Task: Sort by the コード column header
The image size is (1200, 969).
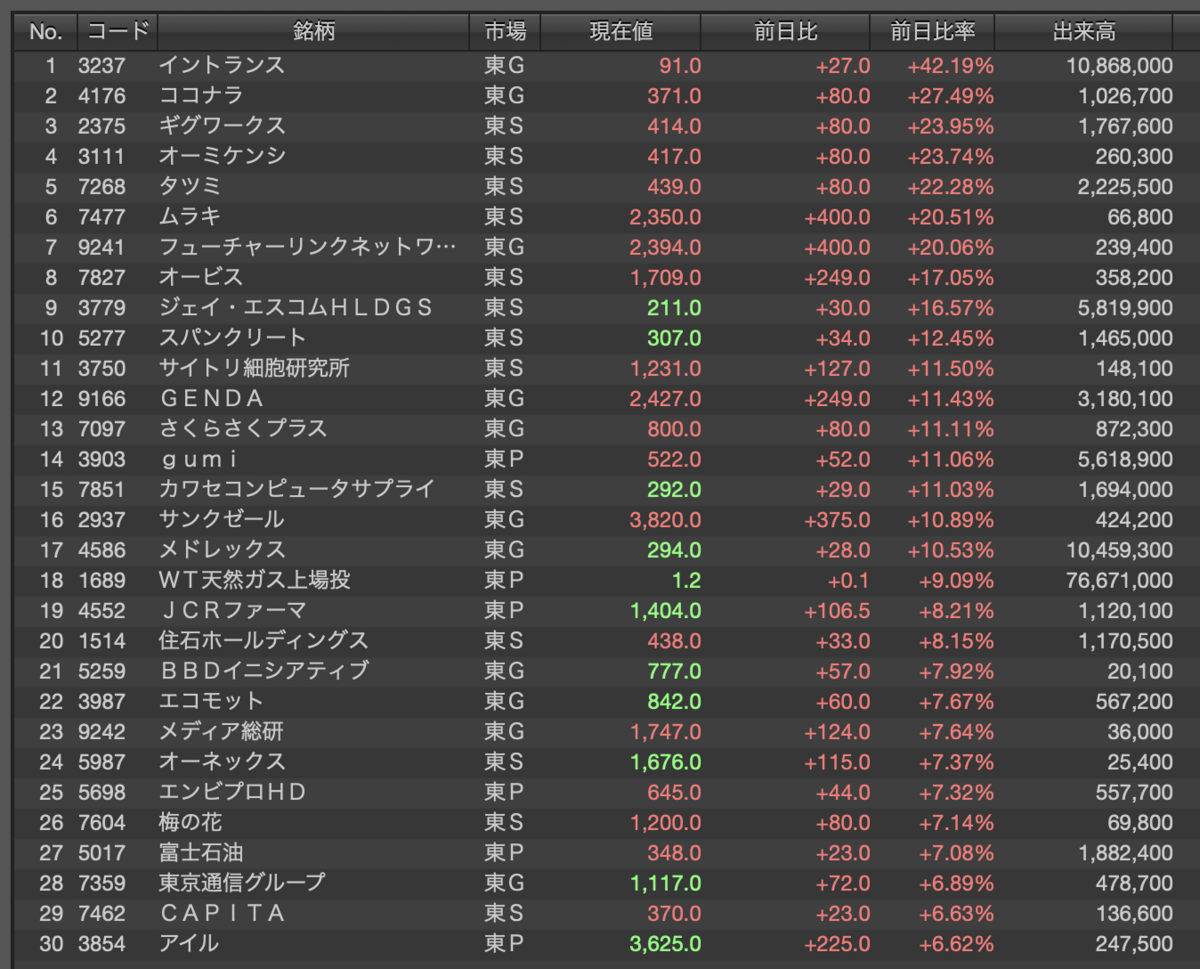Action: click(x=118, y=32)
